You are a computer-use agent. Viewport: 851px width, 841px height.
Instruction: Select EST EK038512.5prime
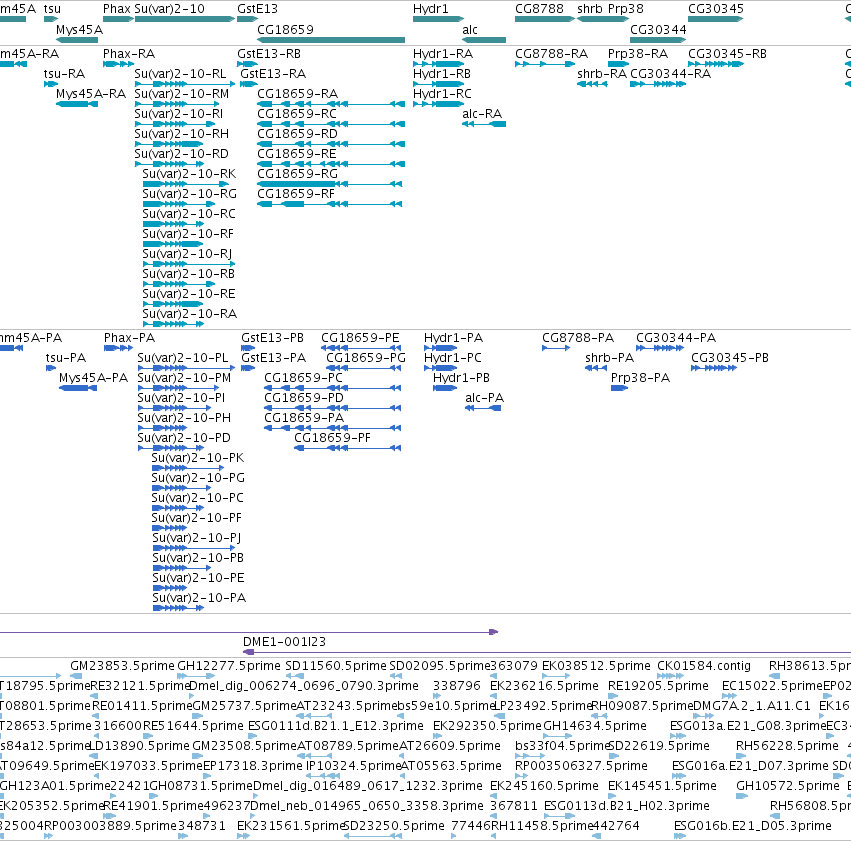pos(596,666)
